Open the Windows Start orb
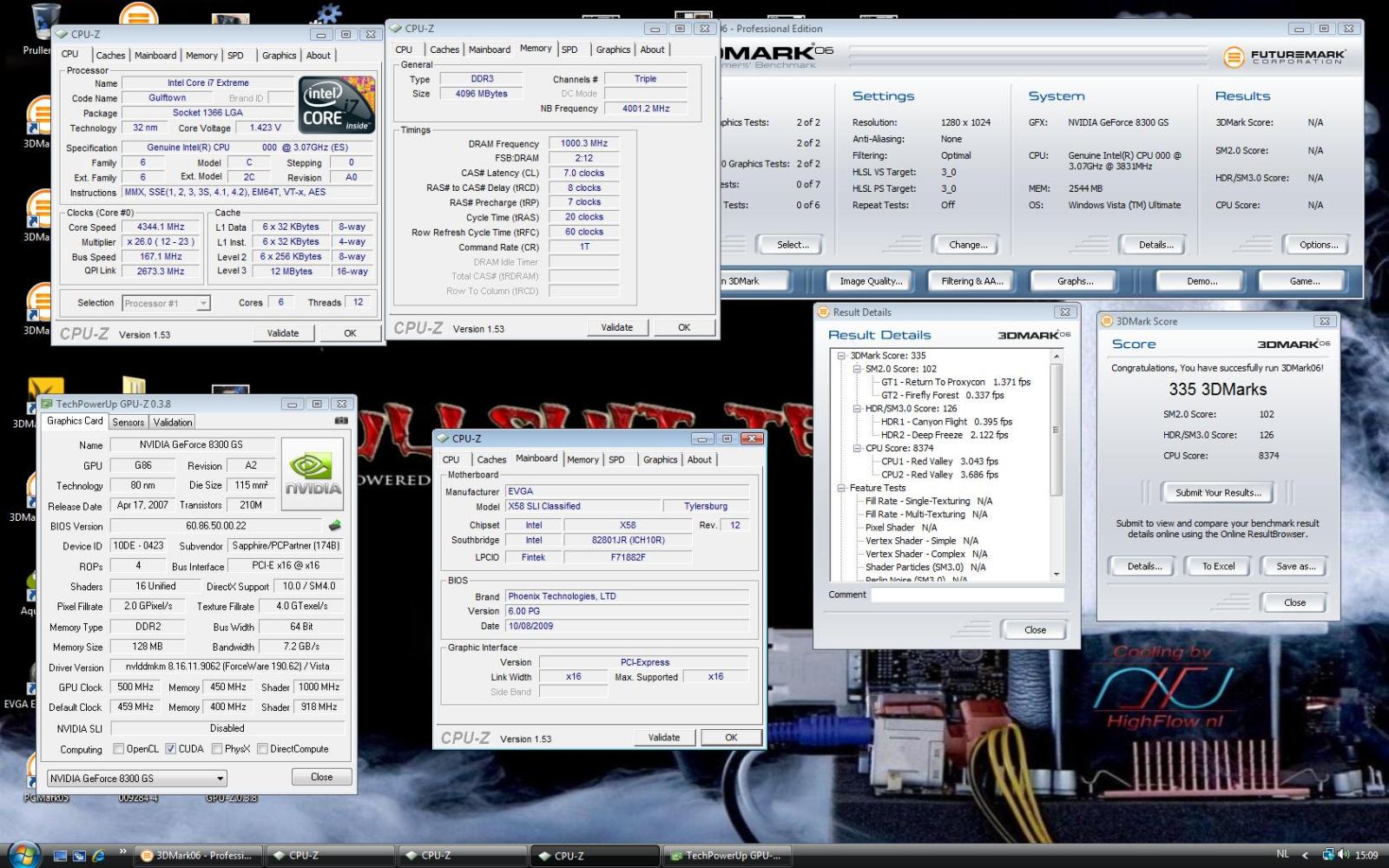Image resolution: width=1389 pixels, height=868 pixels. click(23, 854)
